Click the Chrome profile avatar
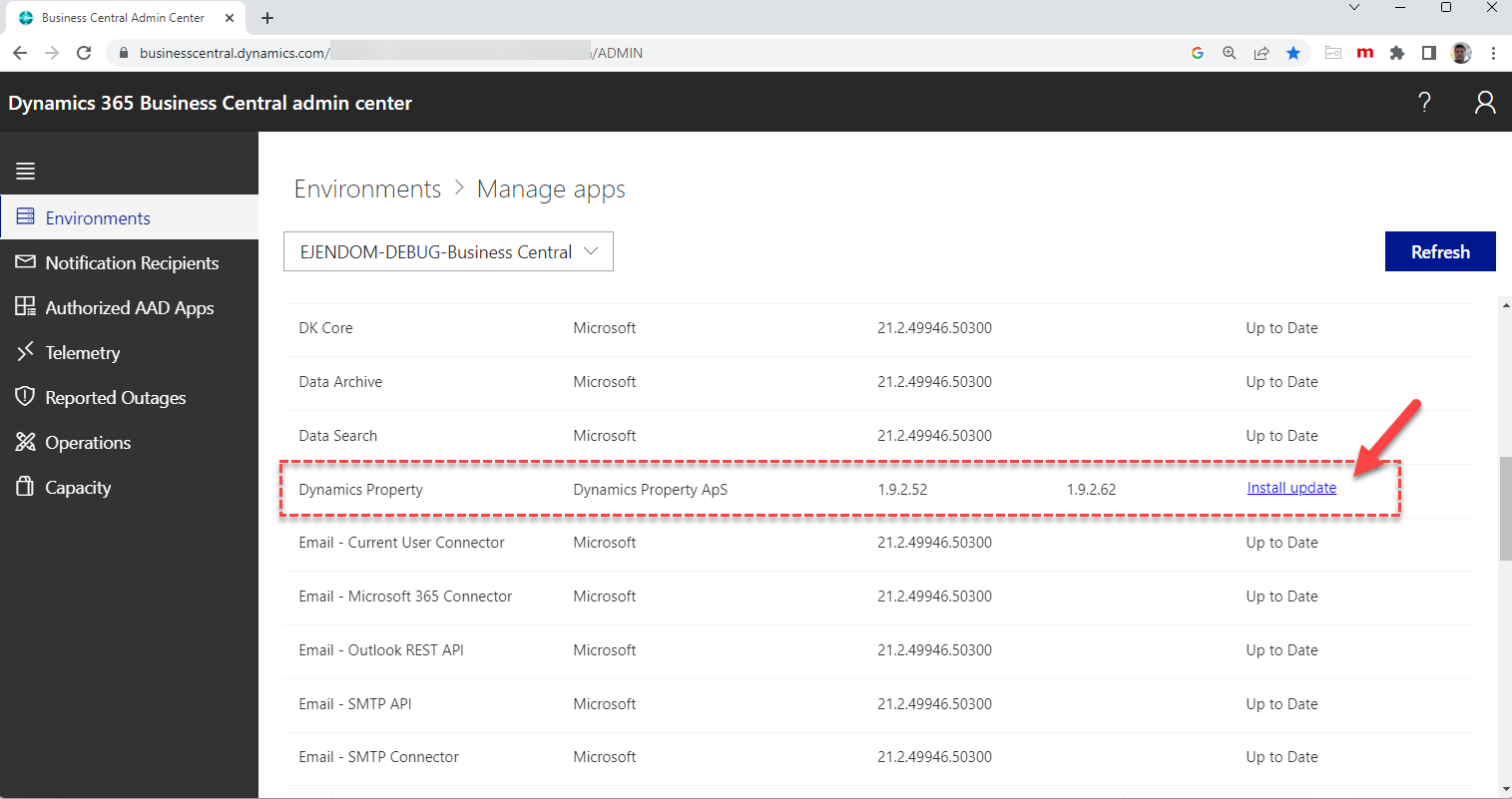Viewport: 1512px width, 799px height. point(1461,53)
